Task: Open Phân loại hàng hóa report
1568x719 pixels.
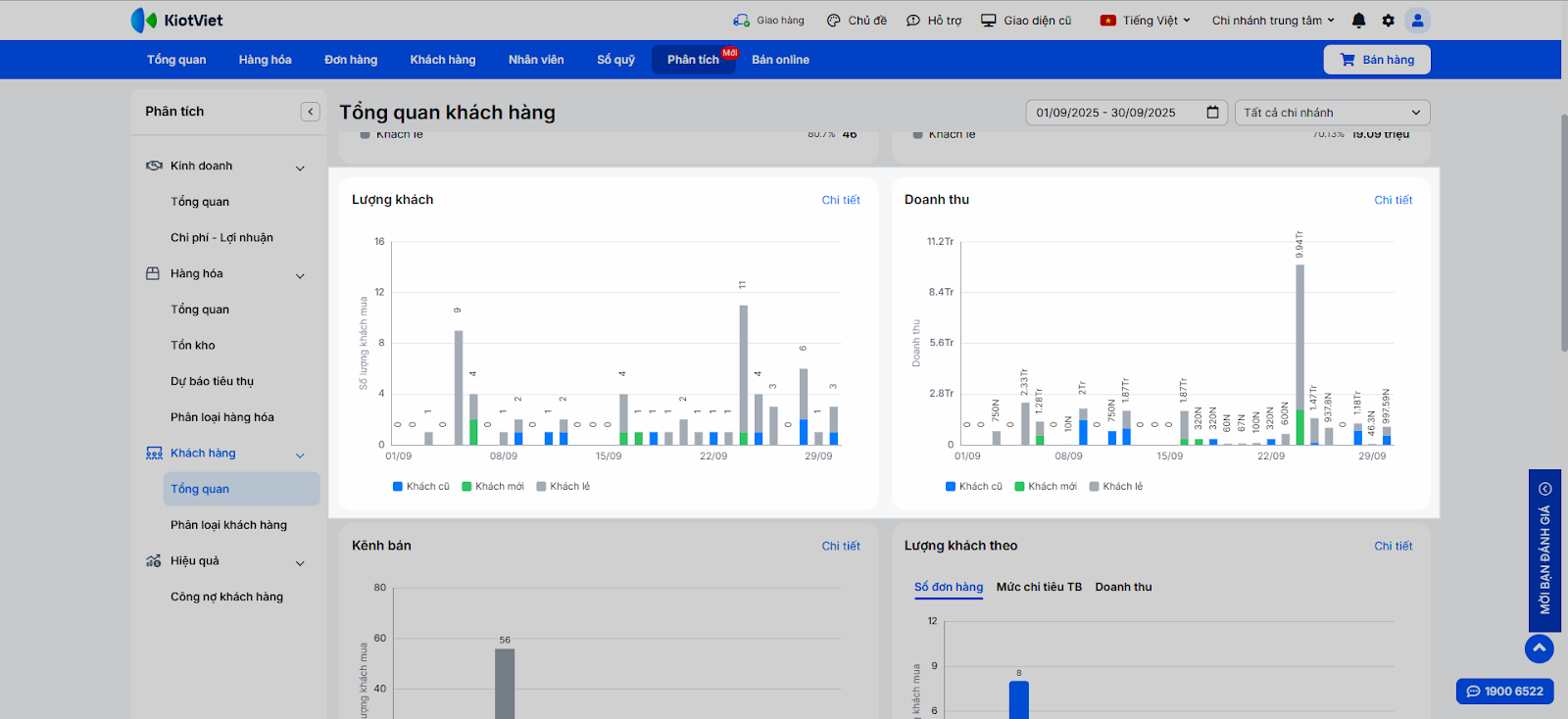Action: point(222,417)
